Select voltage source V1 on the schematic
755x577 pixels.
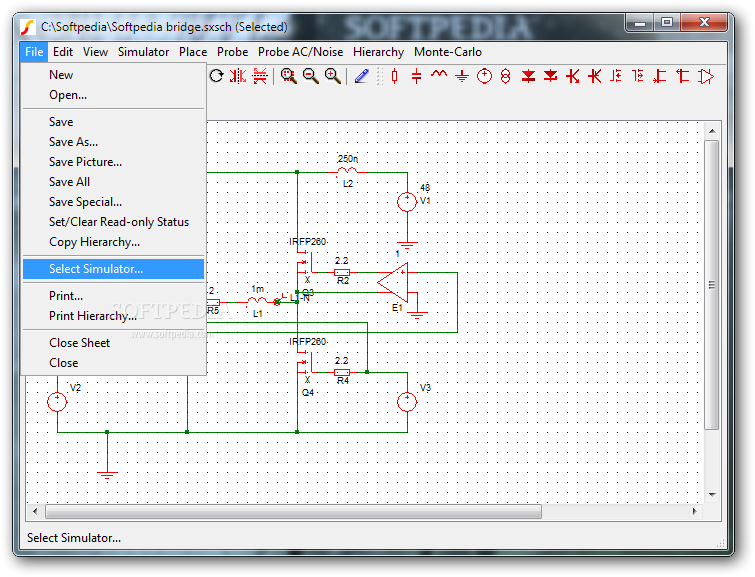coord(407,202)
